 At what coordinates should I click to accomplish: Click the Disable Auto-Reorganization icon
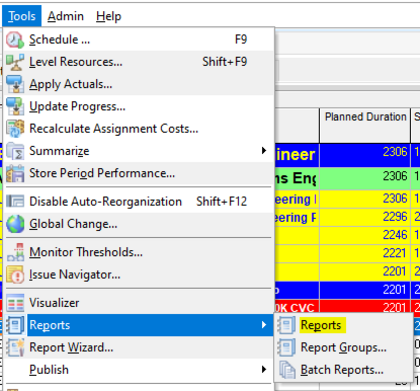point(15,201)
